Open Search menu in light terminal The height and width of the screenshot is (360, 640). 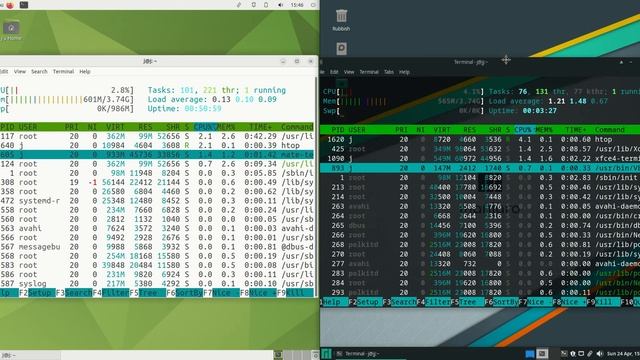39,71
